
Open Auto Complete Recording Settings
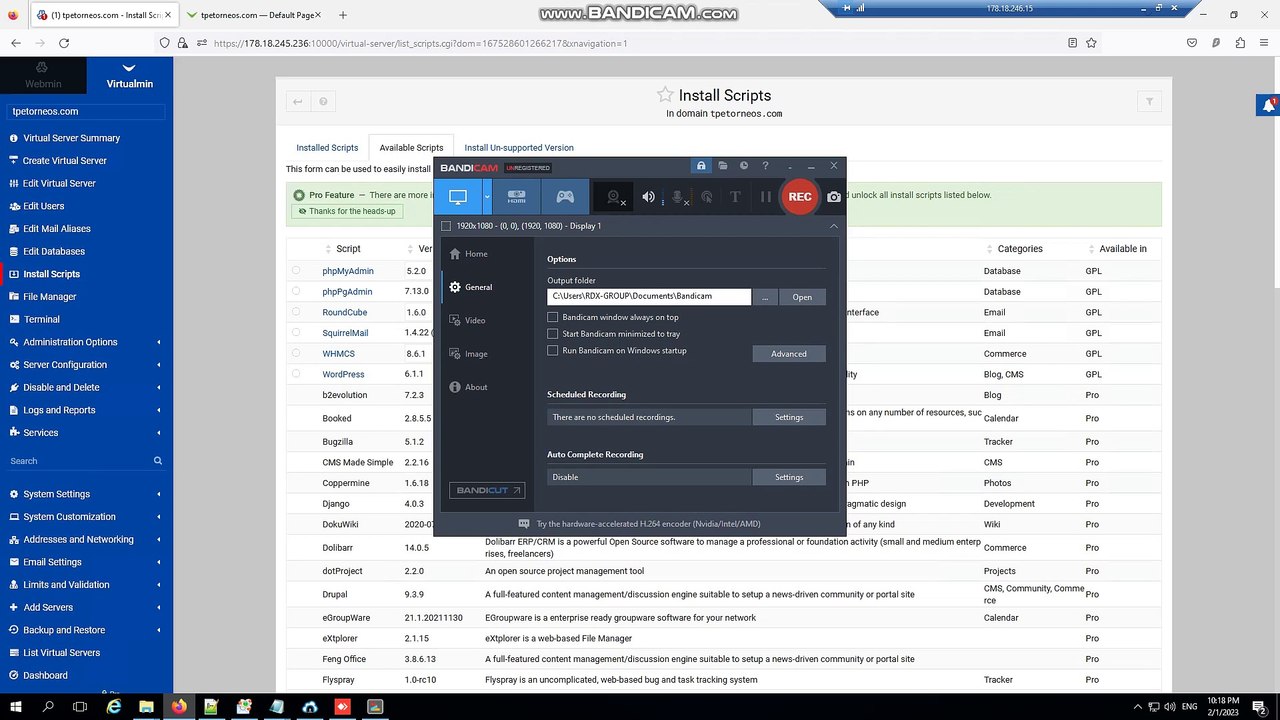click(789, 477)
